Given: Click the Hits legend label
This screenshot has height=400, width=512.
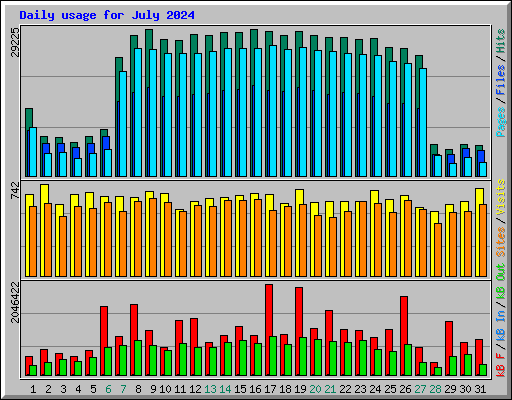Looking at the screenshot, I should (501, 41).
